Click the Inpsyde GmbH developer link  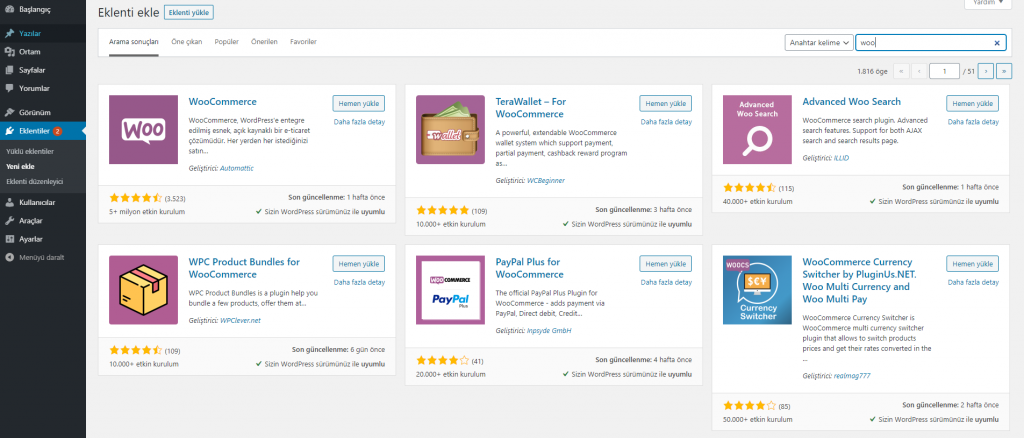pos(549,331)
